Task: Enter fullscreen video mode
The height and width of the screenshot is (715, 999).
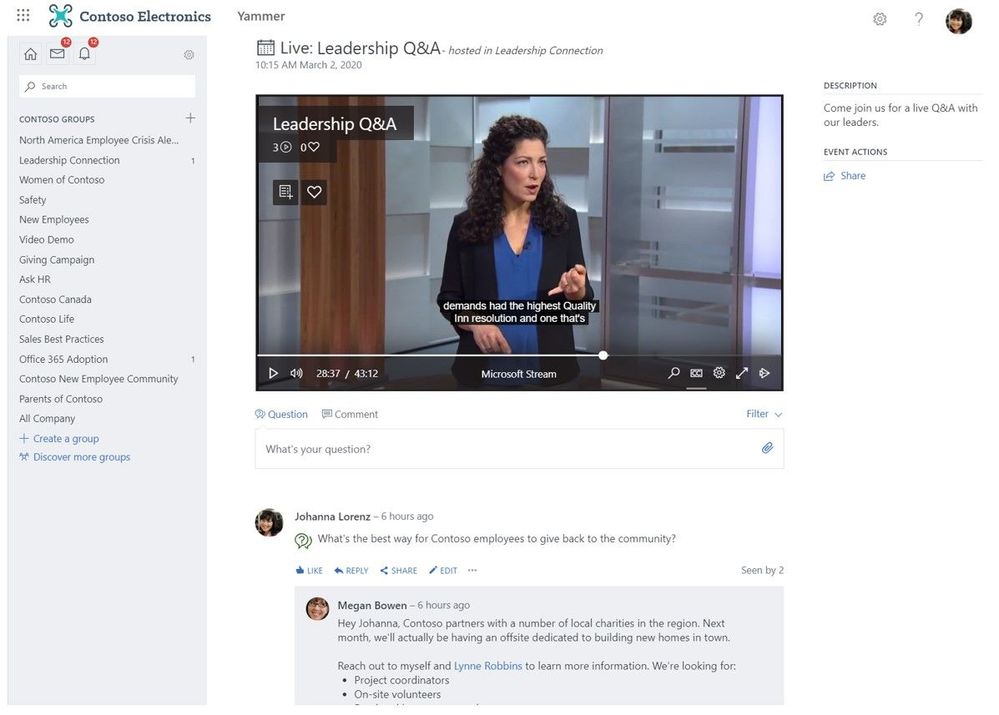Action: click(742, 373)
